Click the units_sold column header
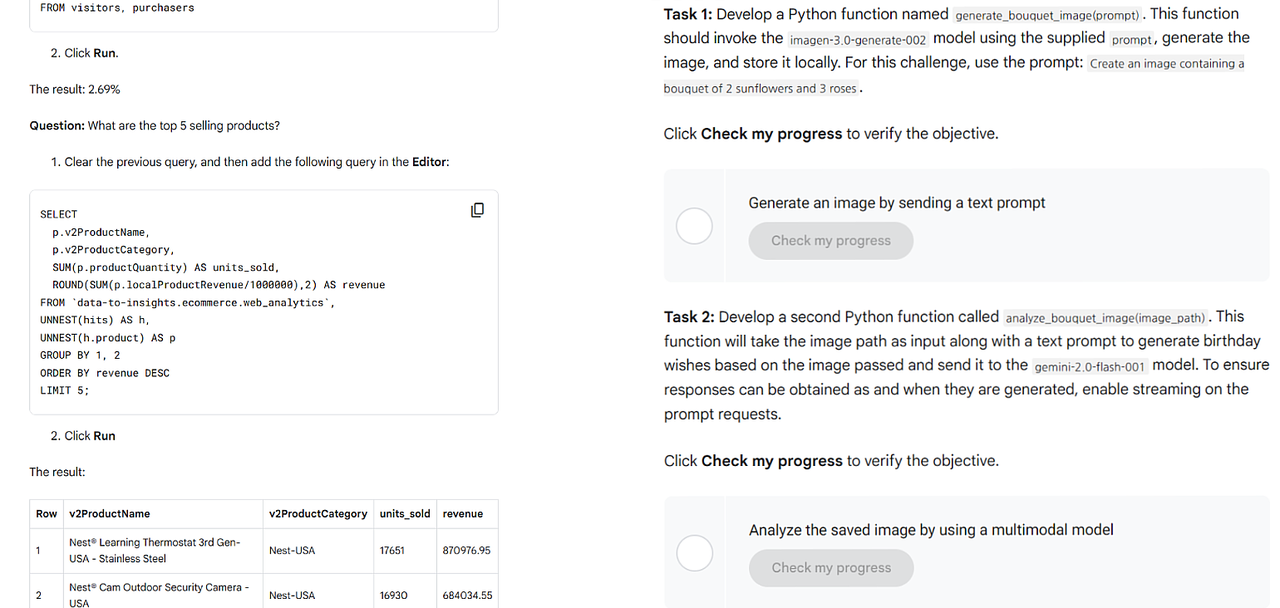Viewport: 1280px width, 608px height. pyautogui.click(x=405, y=514)
